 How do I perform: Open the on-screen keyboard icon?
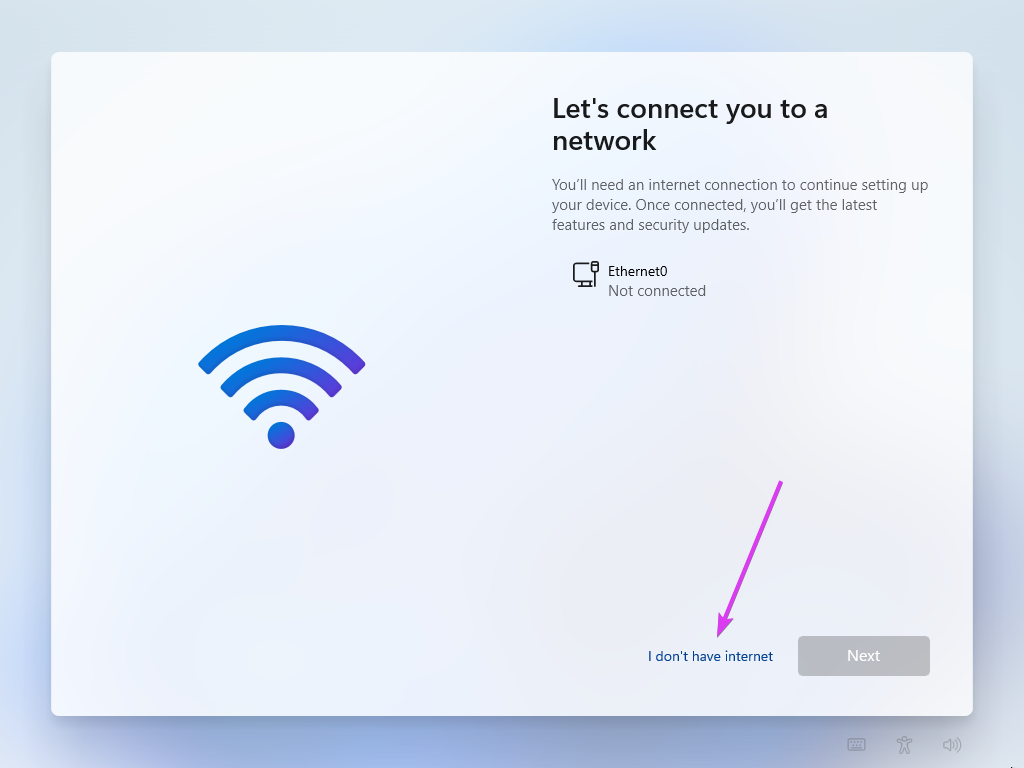click(x=856, y=744)
